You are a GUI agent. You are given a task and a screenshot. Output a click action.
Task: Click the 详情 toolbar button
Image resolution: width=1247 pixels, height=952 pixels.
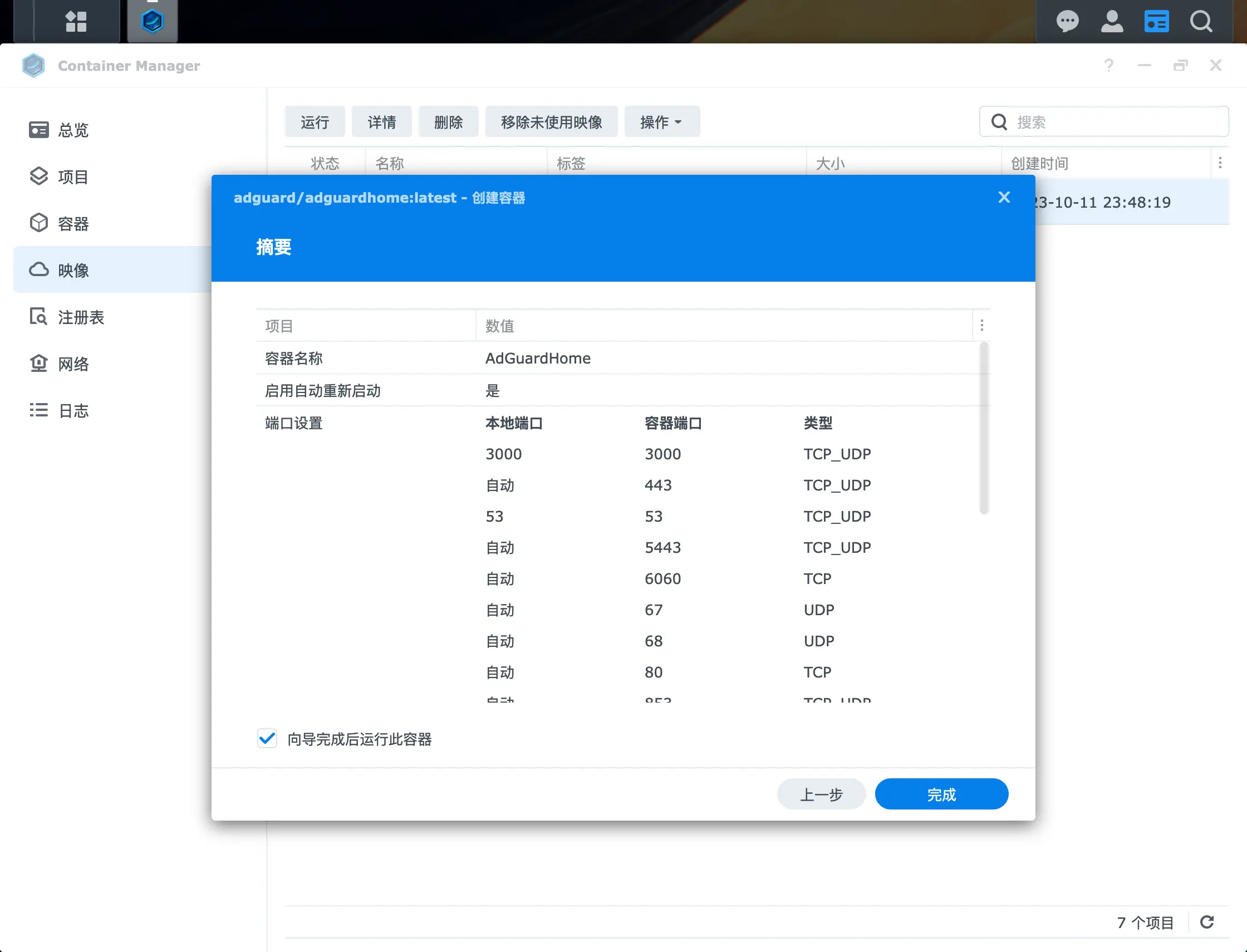point(381,122)
